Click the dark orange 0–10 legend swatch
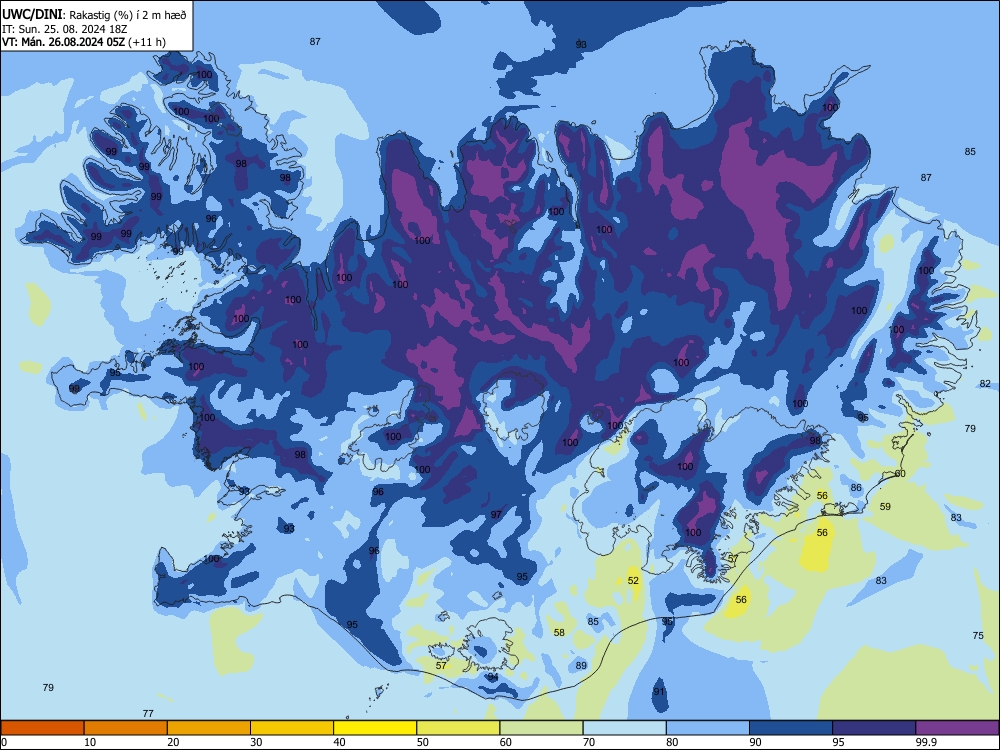 point(42,728)
